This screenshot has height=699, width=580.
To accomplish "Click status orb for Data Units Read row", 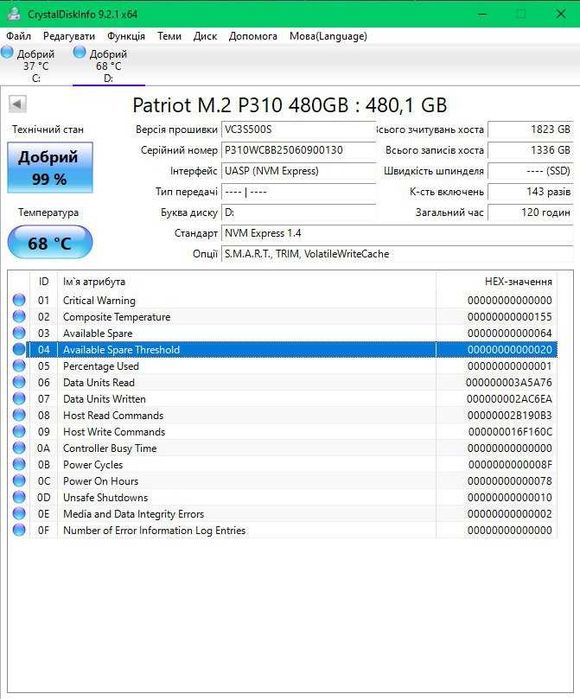I will pyautogui.click(x=19, y=382).
